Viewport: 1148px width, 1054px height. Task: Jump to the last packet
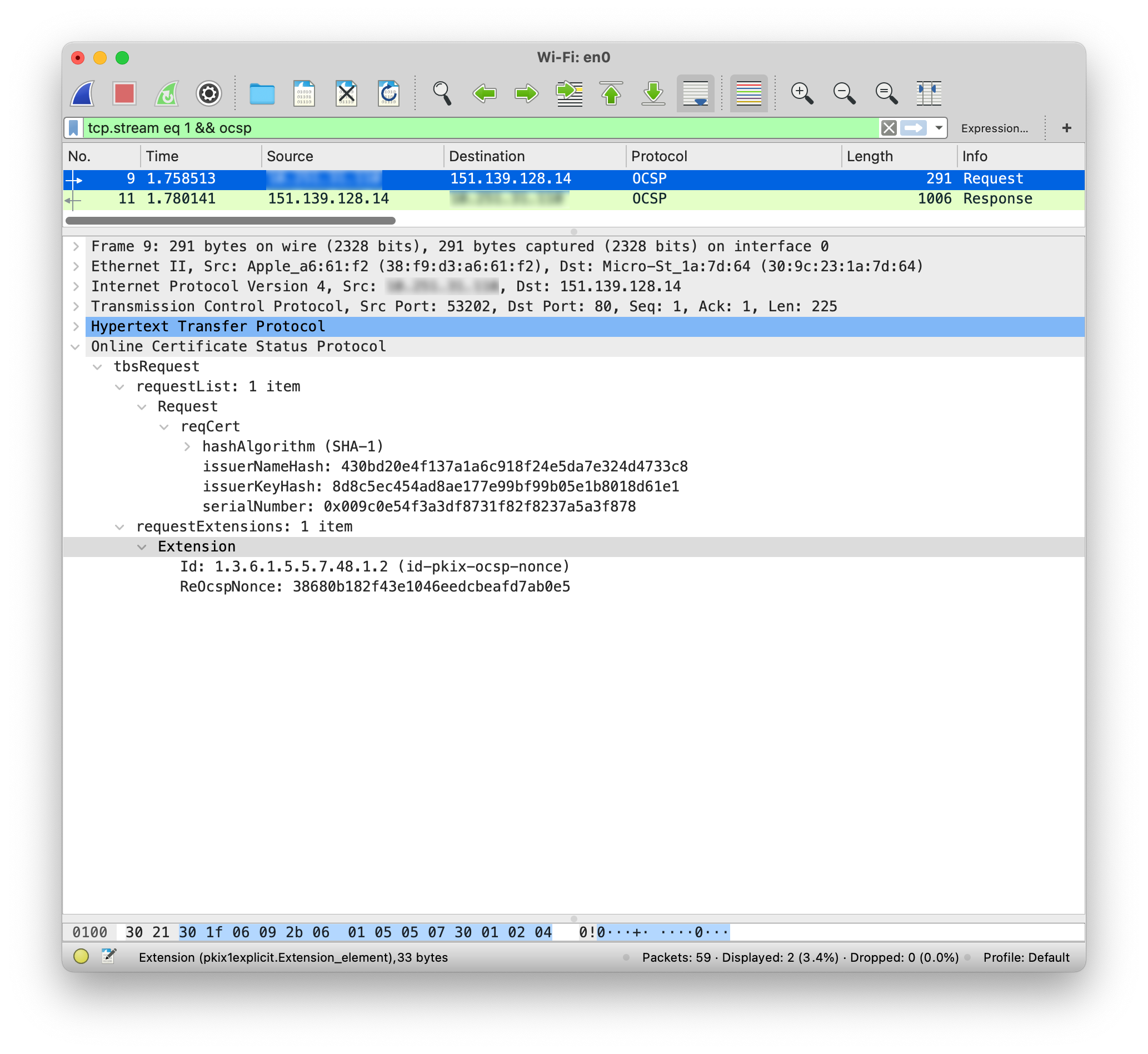(653, 93)
